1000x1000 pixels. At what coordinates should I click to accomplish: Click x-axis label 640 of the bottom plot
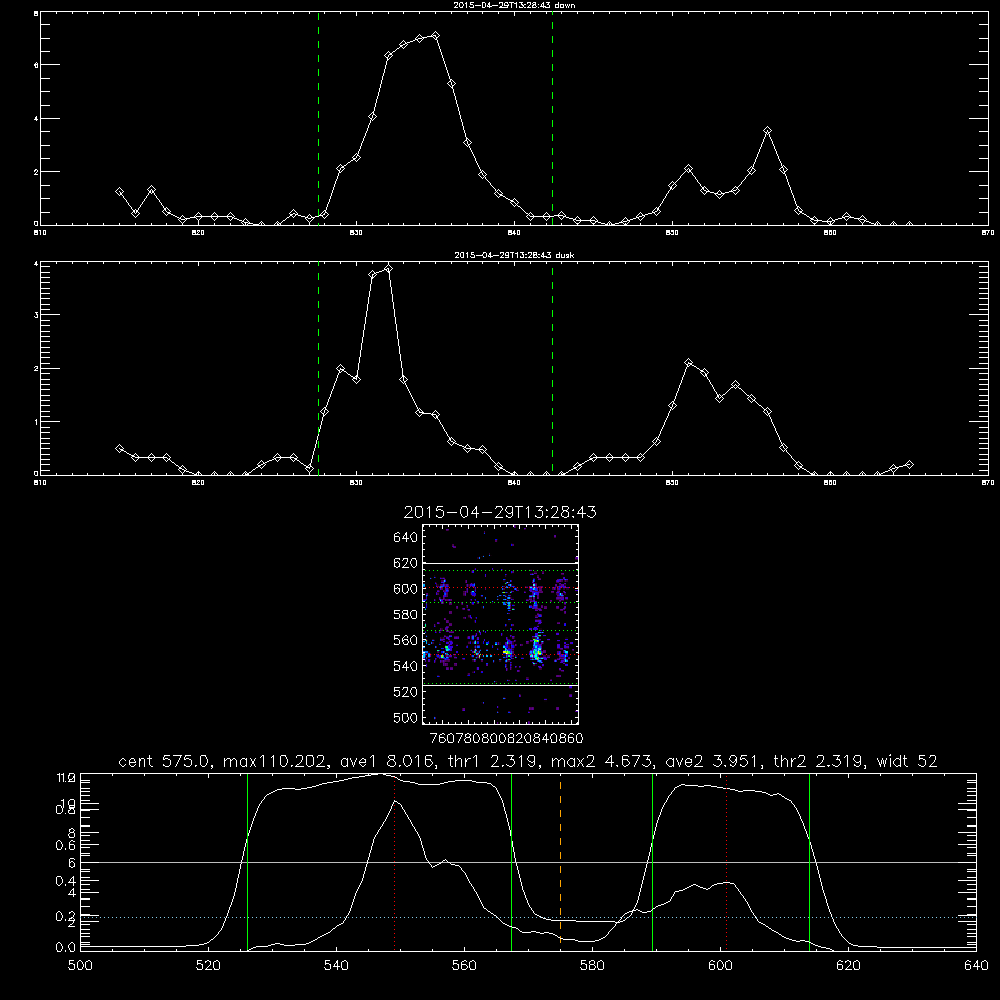tap(976, 966)
